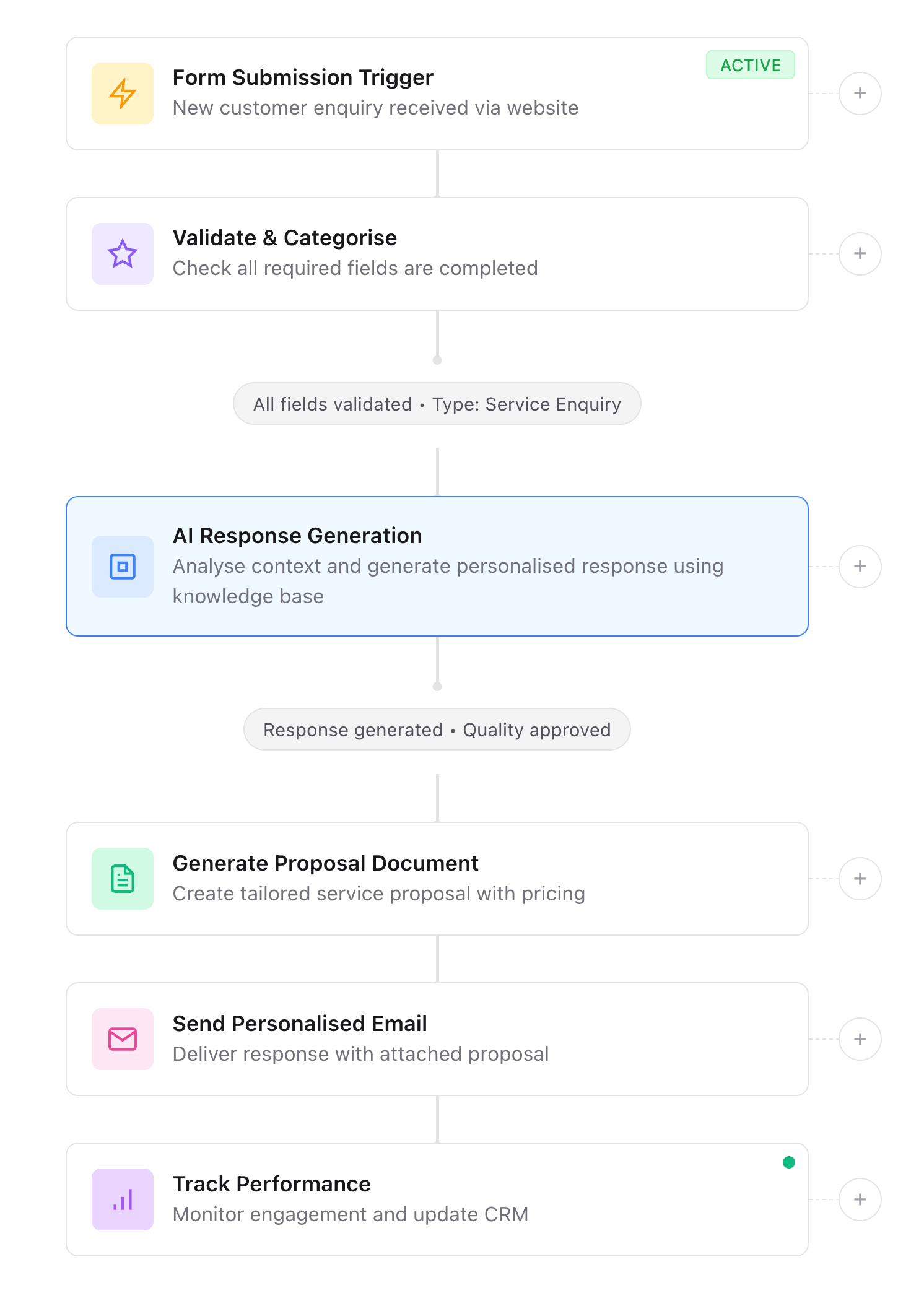Click the bar chart icon on Track Performance
This screenshot has height=1293, width=924.
click(122, 1199)
